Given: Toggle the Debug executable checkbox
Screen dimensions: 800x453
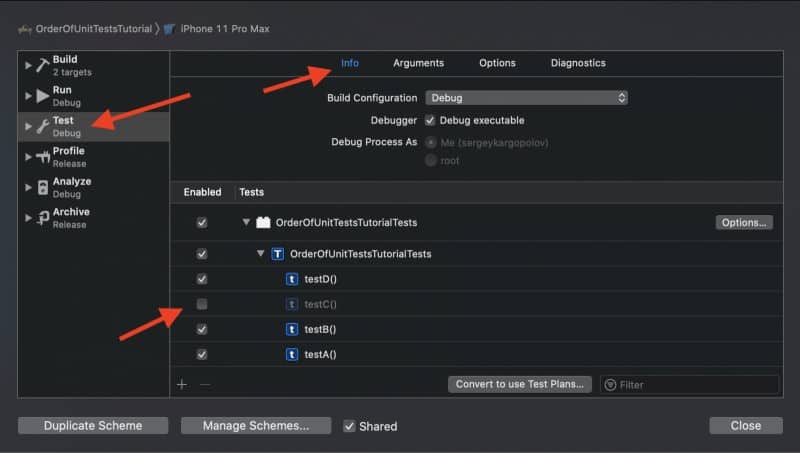Looking at the screenshot, I should coord(430,120).
